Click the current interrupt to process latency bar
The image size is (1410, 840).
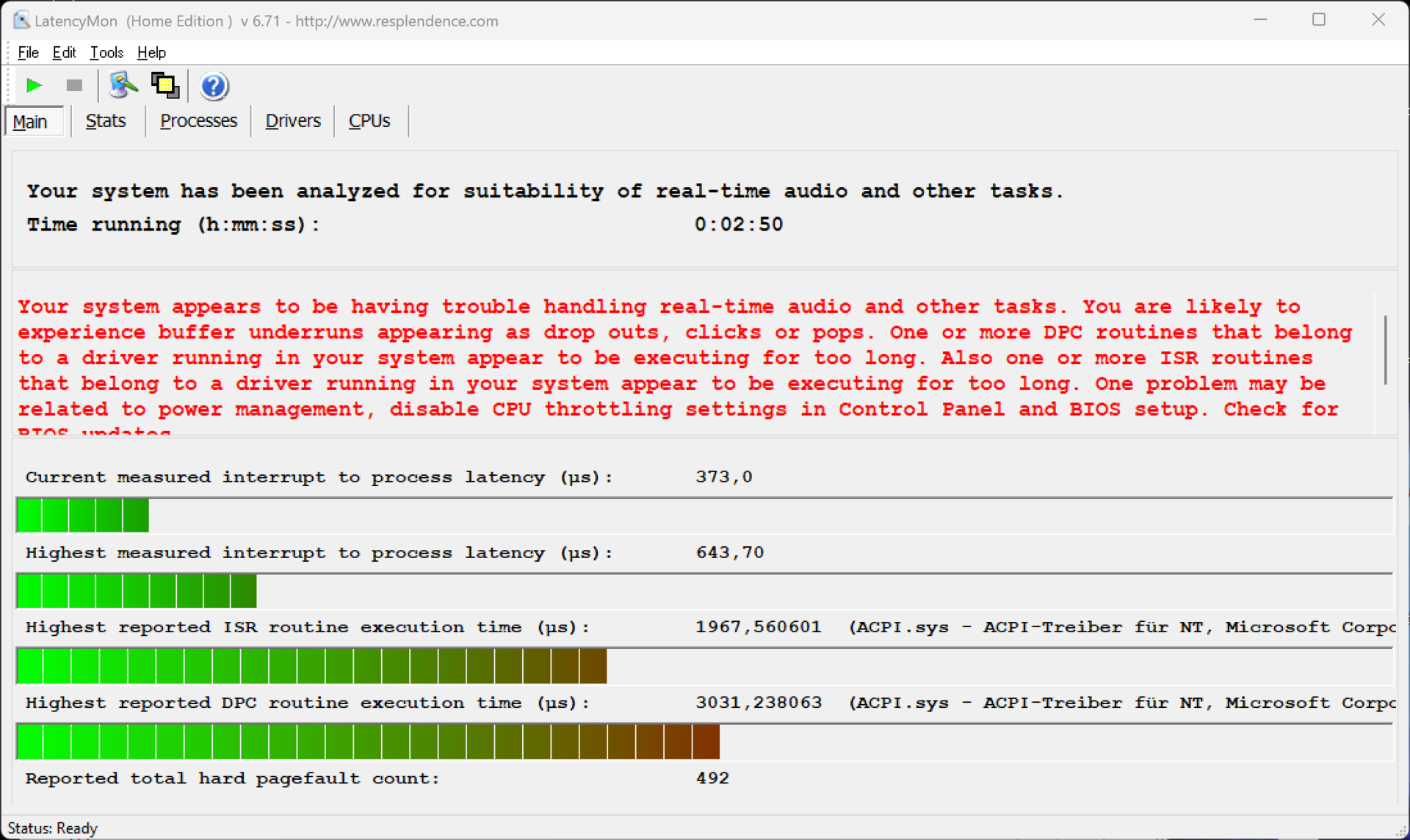82,515
